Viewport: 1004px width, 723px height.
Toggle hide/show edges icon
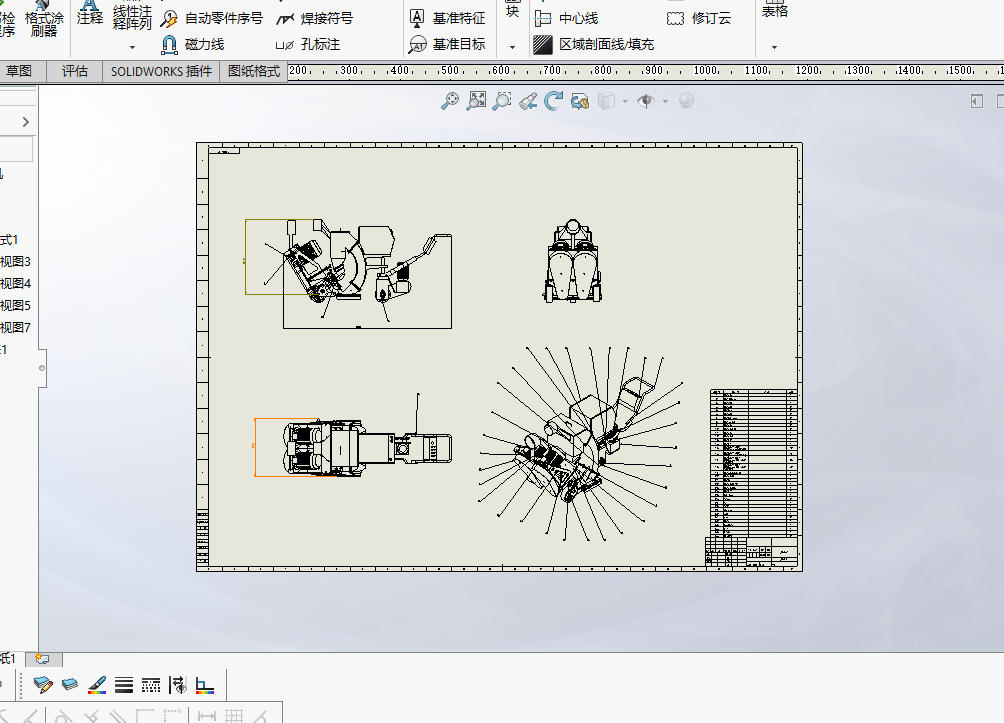178,685
